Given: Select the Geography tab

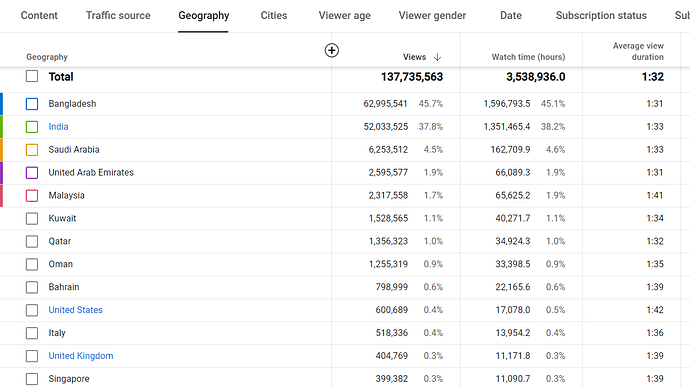Looking at the screenshot, I should coord(203,16).
